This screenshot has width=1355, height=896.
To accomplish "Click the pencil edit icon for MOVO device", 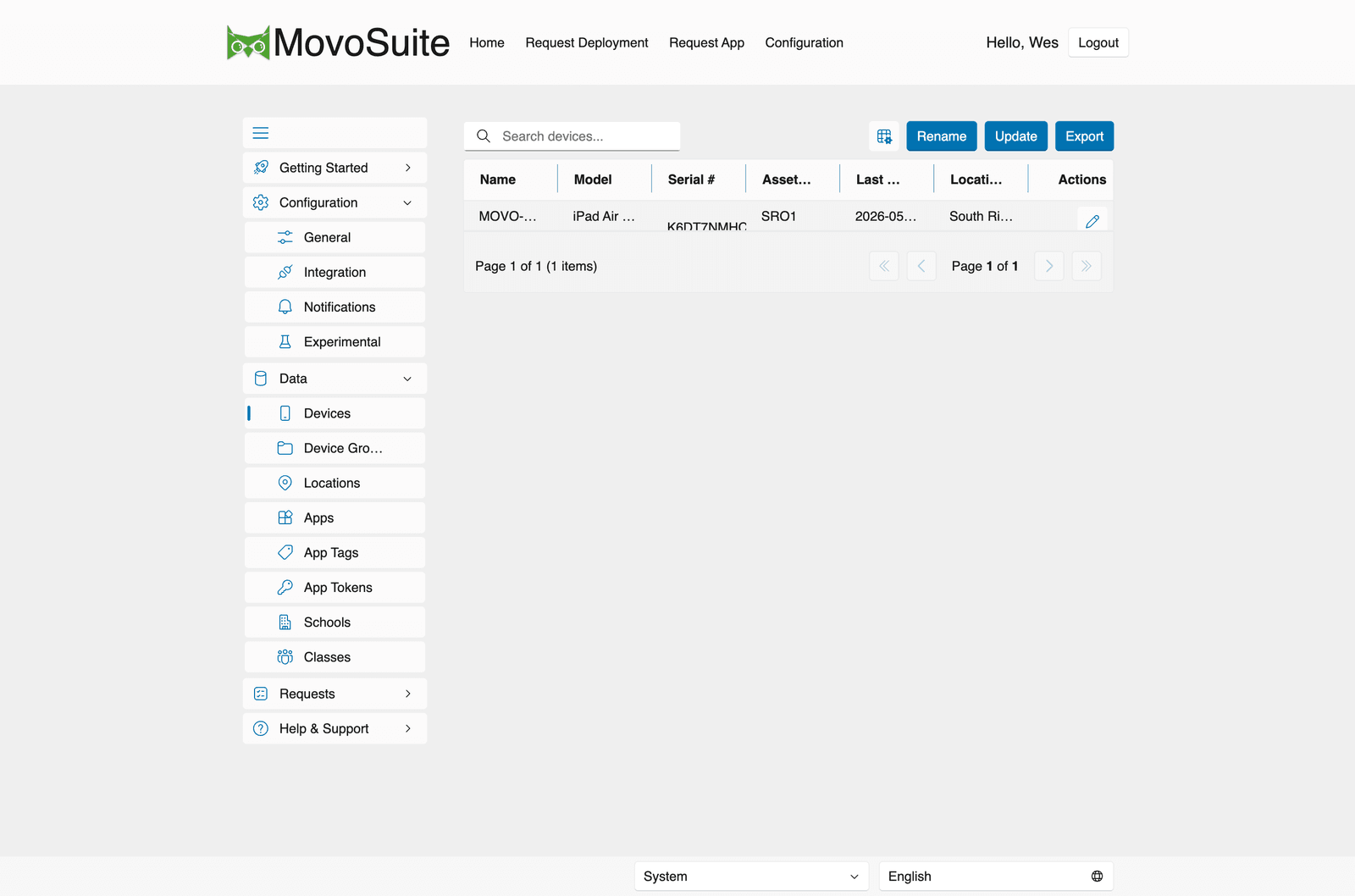I will (1092, 220).
